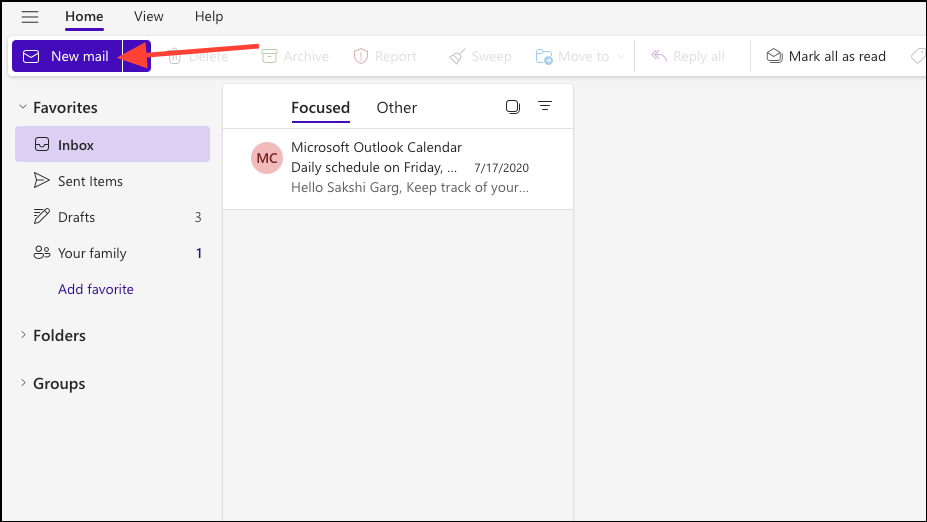Screen dimensions: 927x522
Task: Open the Drafts folder
Action: [112, 217]
